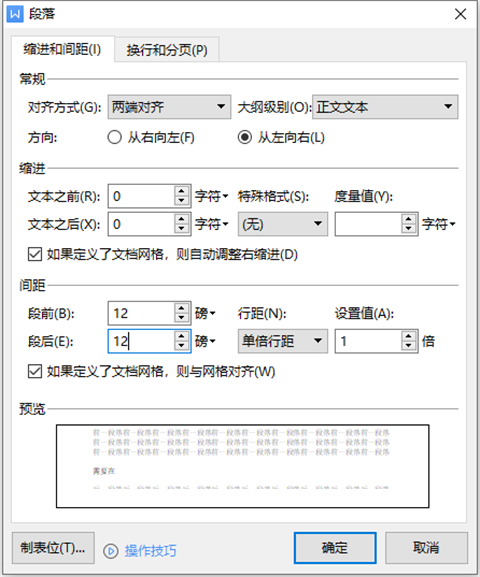Click the WPS Writer icon in title bar
Image resolution: width=480 pixels, height=577 pixels.
[x=15, y=14]
